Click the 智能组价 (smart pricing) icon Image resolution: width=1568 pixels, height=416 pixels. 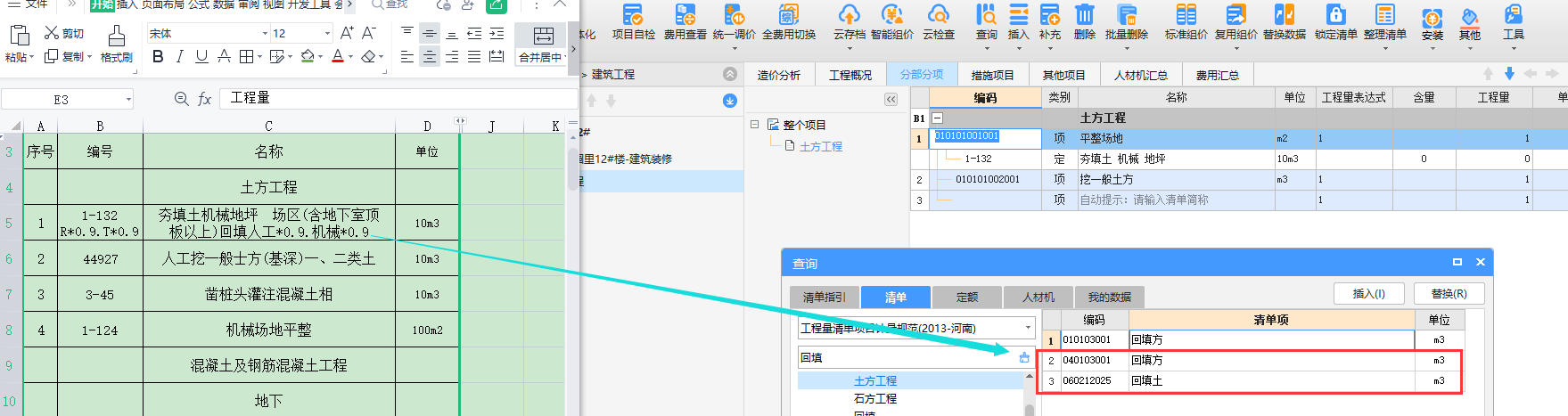891,15
